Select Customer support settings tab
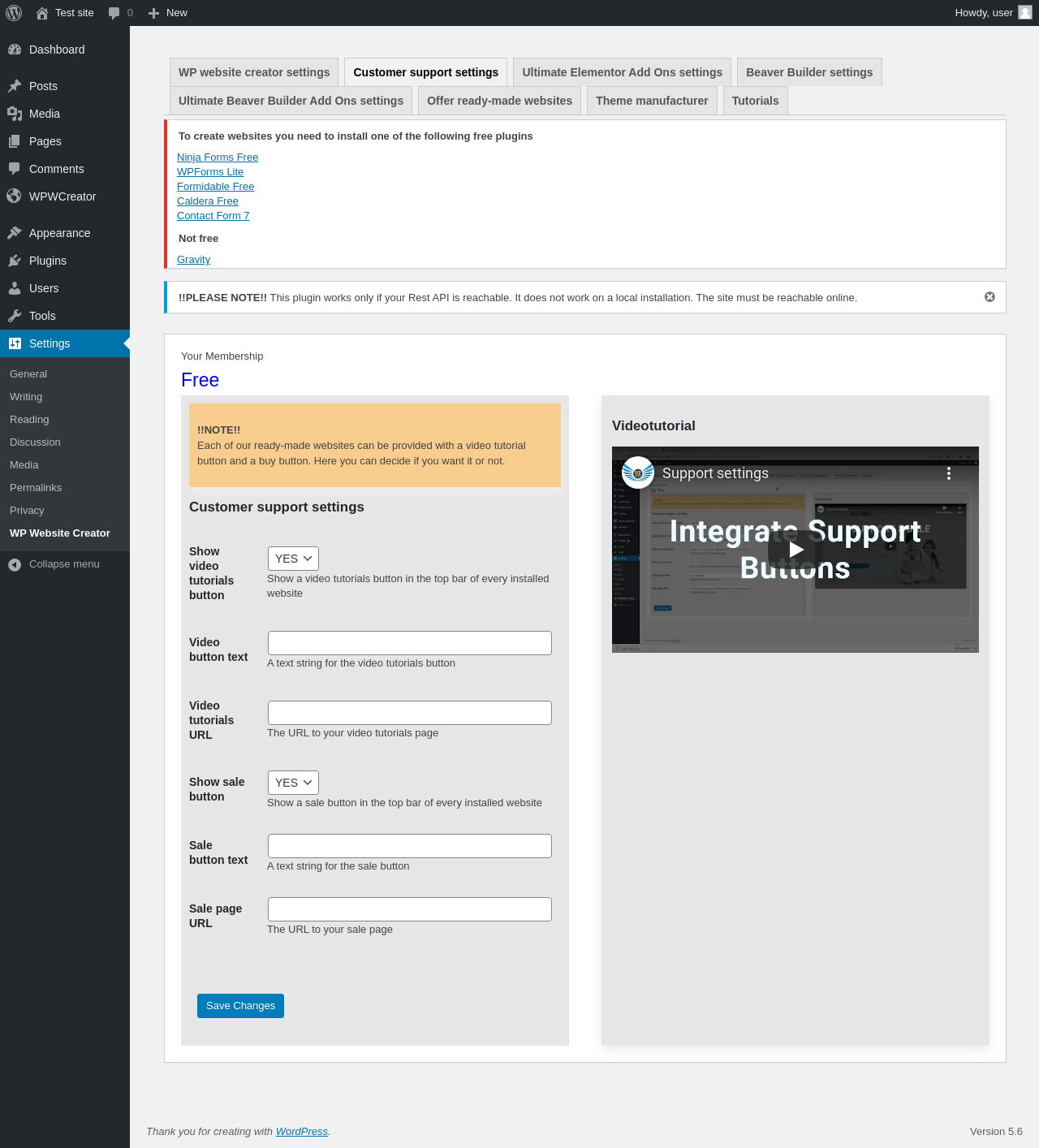The width and height of the screenshot is (1039, 1148). [426, 72]
